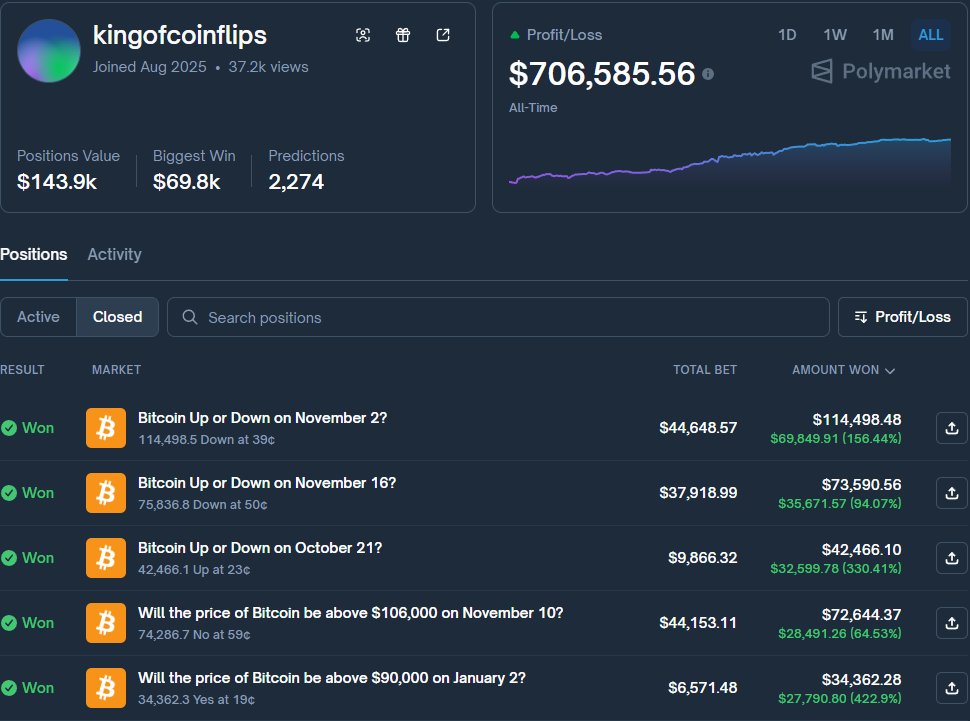Click the kingofcoinflips username
The height and width of the screenshot is (721, 970).
click(x=179, y=35)
